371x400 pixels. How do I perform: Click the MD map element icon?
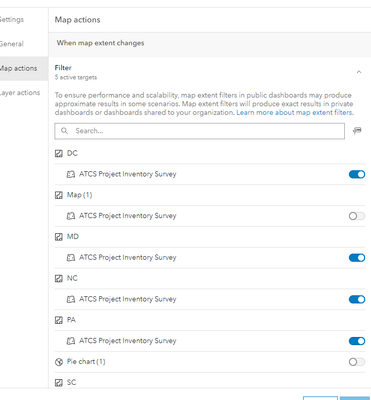[x=59, y=237]
